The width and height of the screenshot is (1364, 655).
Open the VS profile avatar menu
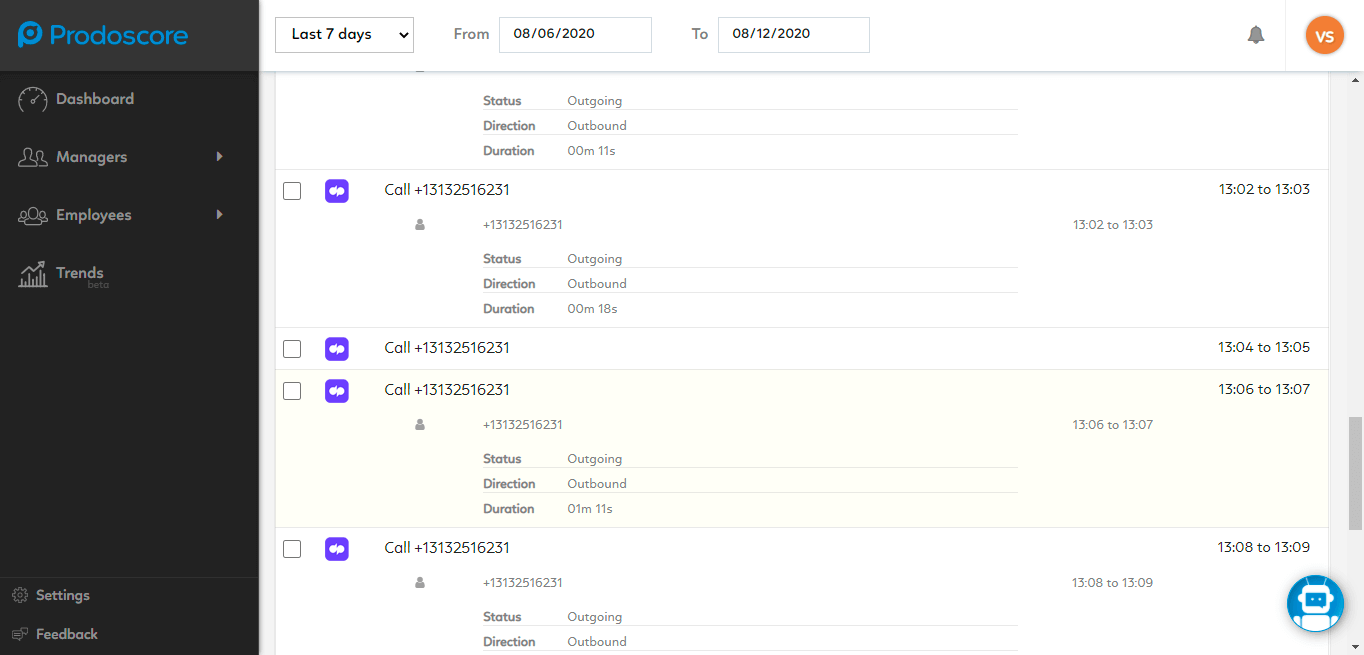tap(1324, 34)
